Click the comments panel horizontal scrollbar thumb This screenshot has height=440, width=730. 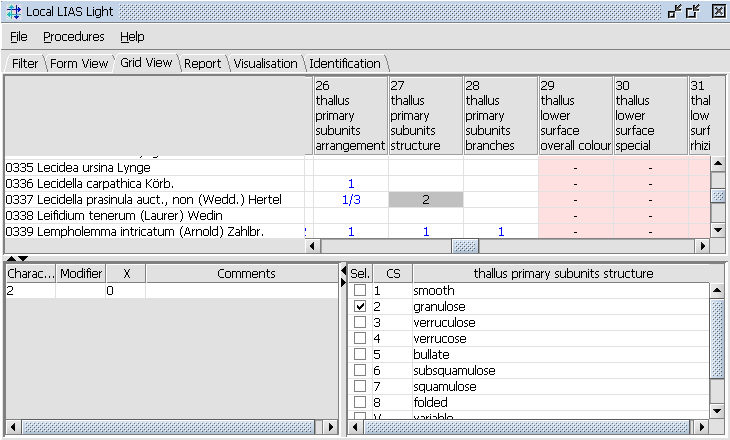(x=169, y=426)
